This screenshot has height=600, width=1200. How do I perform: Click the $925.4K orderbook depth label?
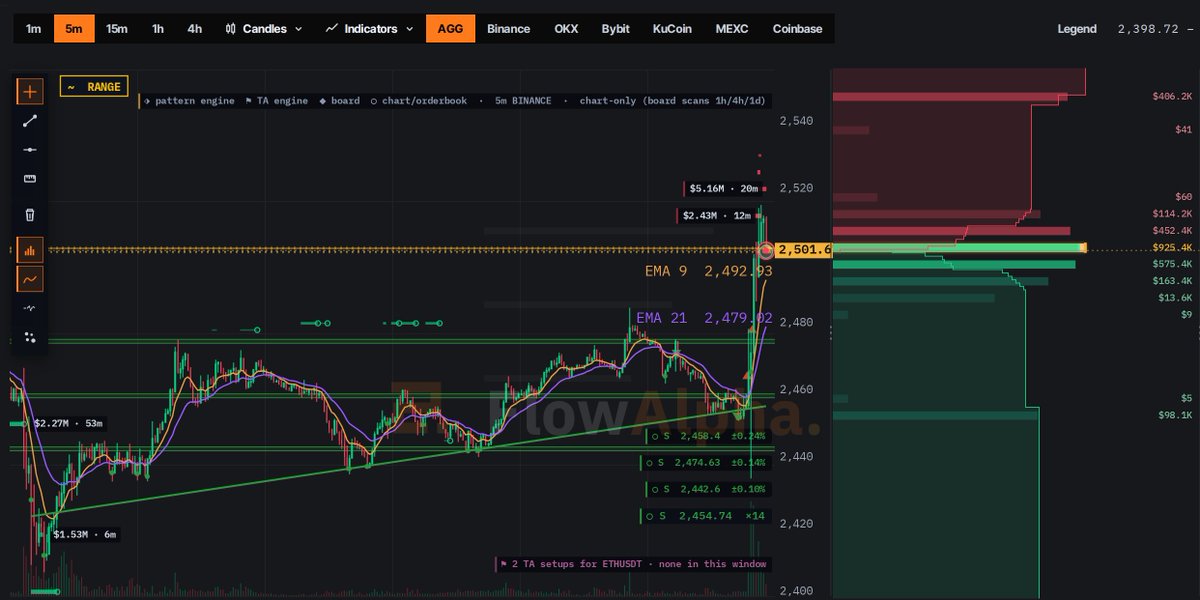(x=1172, y=247)
